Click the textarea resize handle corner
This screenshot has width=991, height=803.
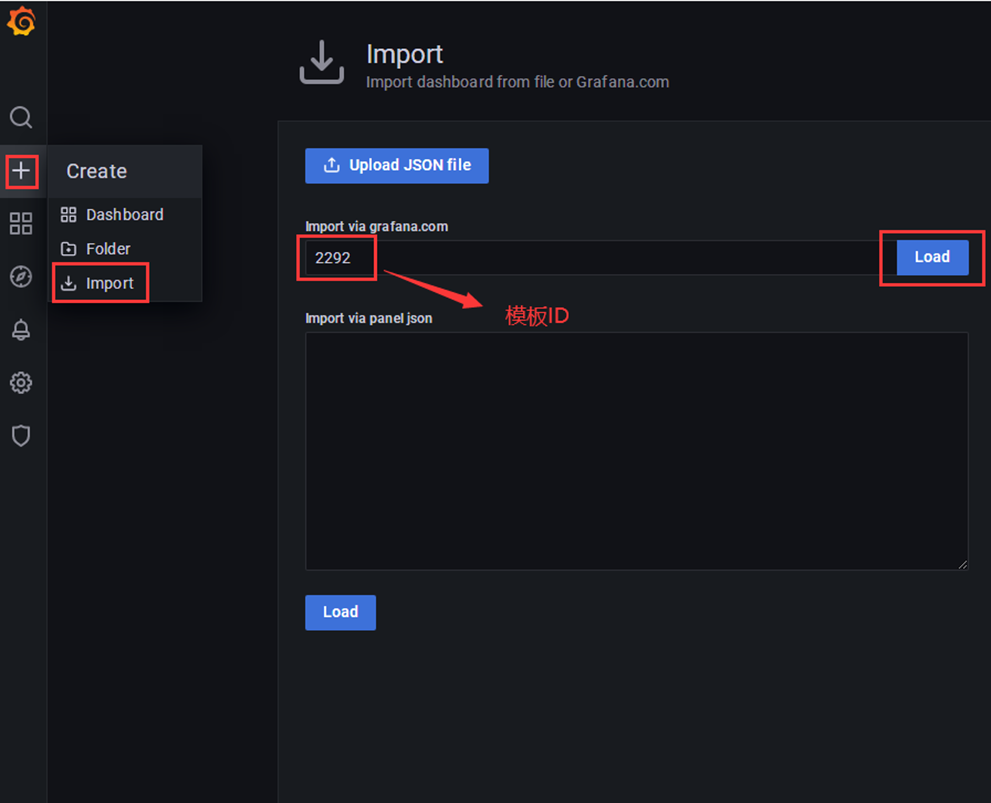point(962,564)
